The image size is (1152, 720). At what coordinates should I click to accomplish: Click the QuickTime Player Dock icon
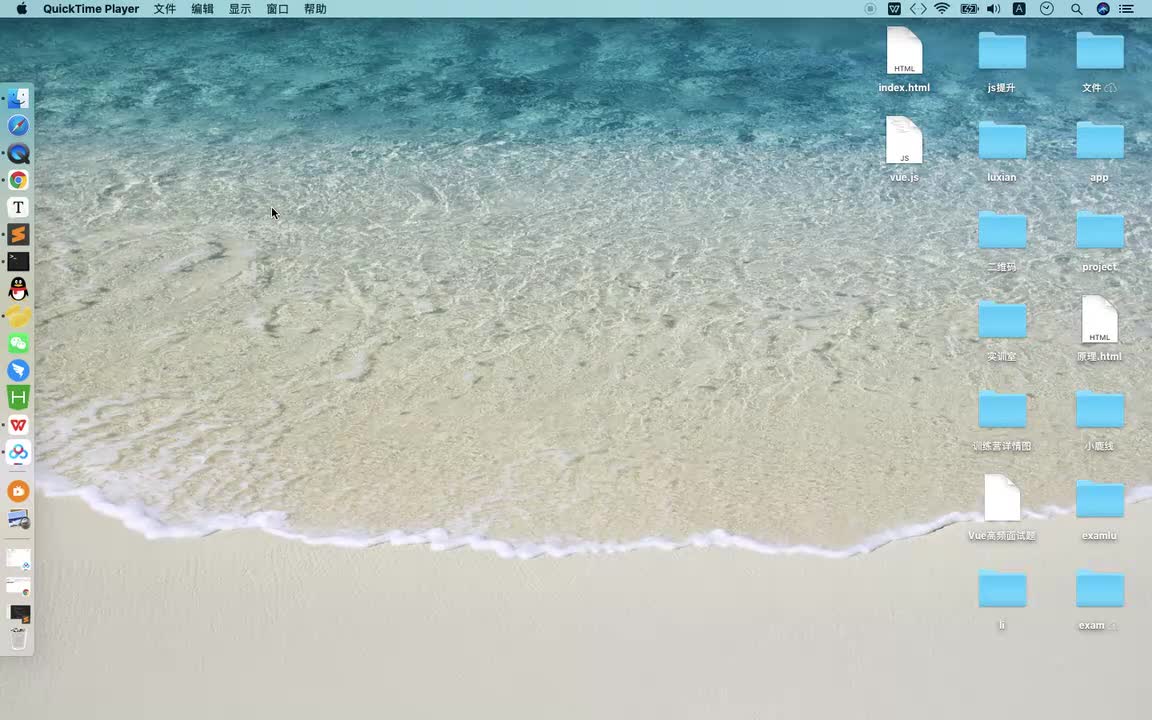[x=18, y=153]
